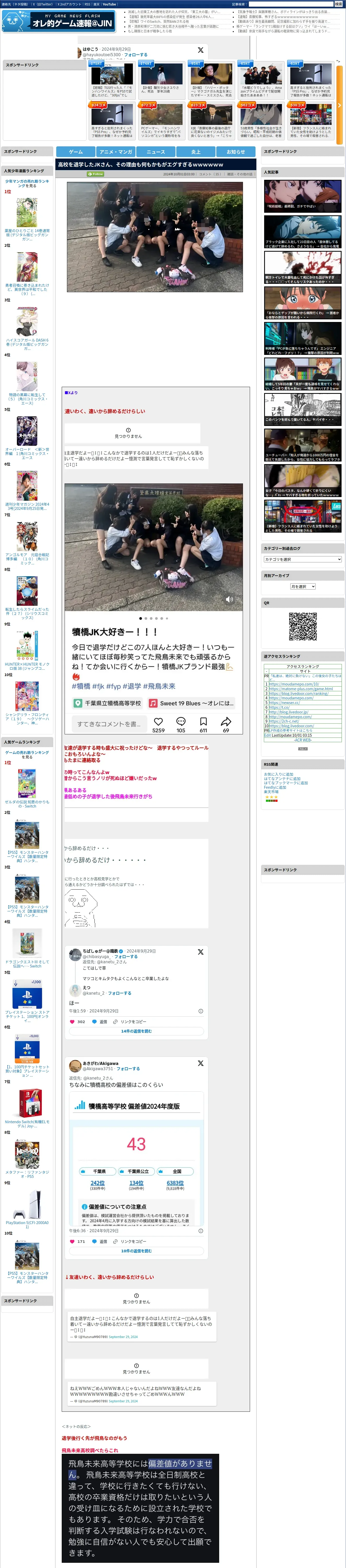346x1568 pixels.
Task: Click the #退学 hashtag
Action: [x=132, y=686]
